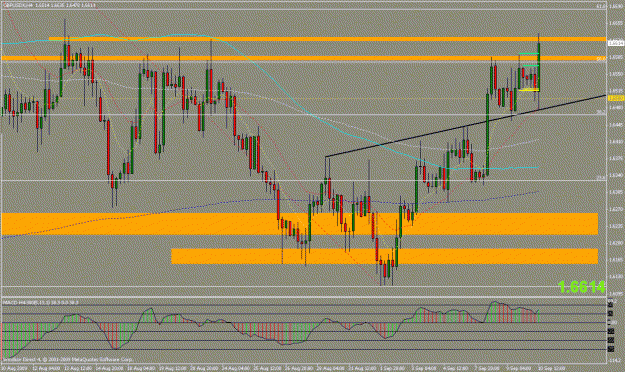The height and width of the screenshot is (372, 625).
Task: Select the lowest short orange support rectangle
Action: pyautogui.click(x=385, y=256)
